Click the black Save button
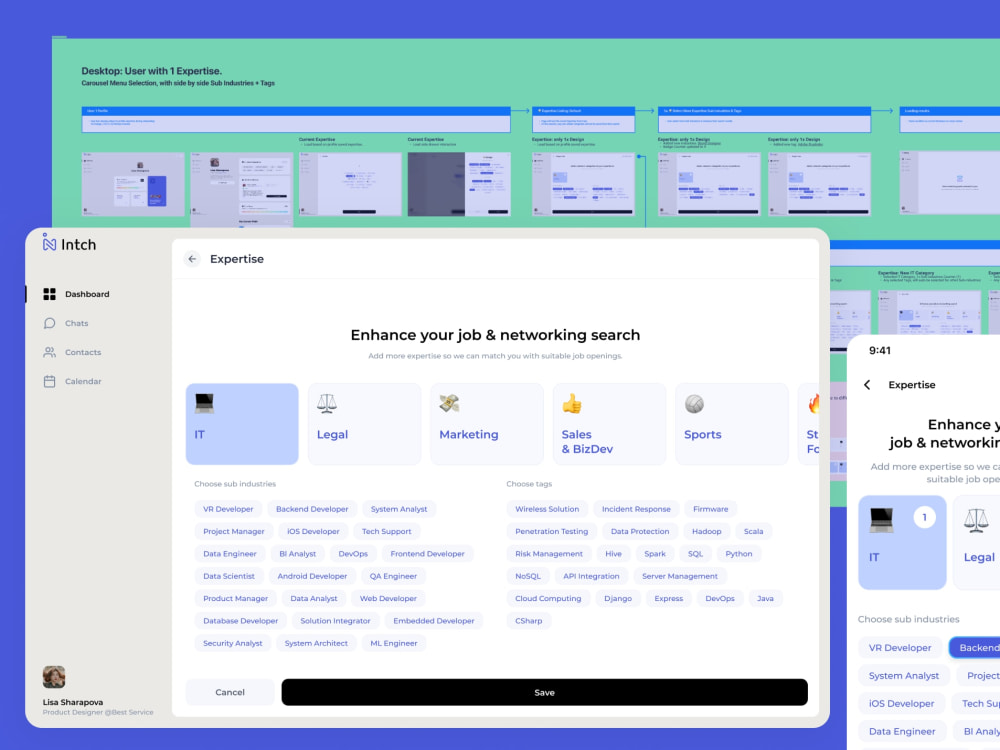The image size is (1000, 750). (544, 692)
